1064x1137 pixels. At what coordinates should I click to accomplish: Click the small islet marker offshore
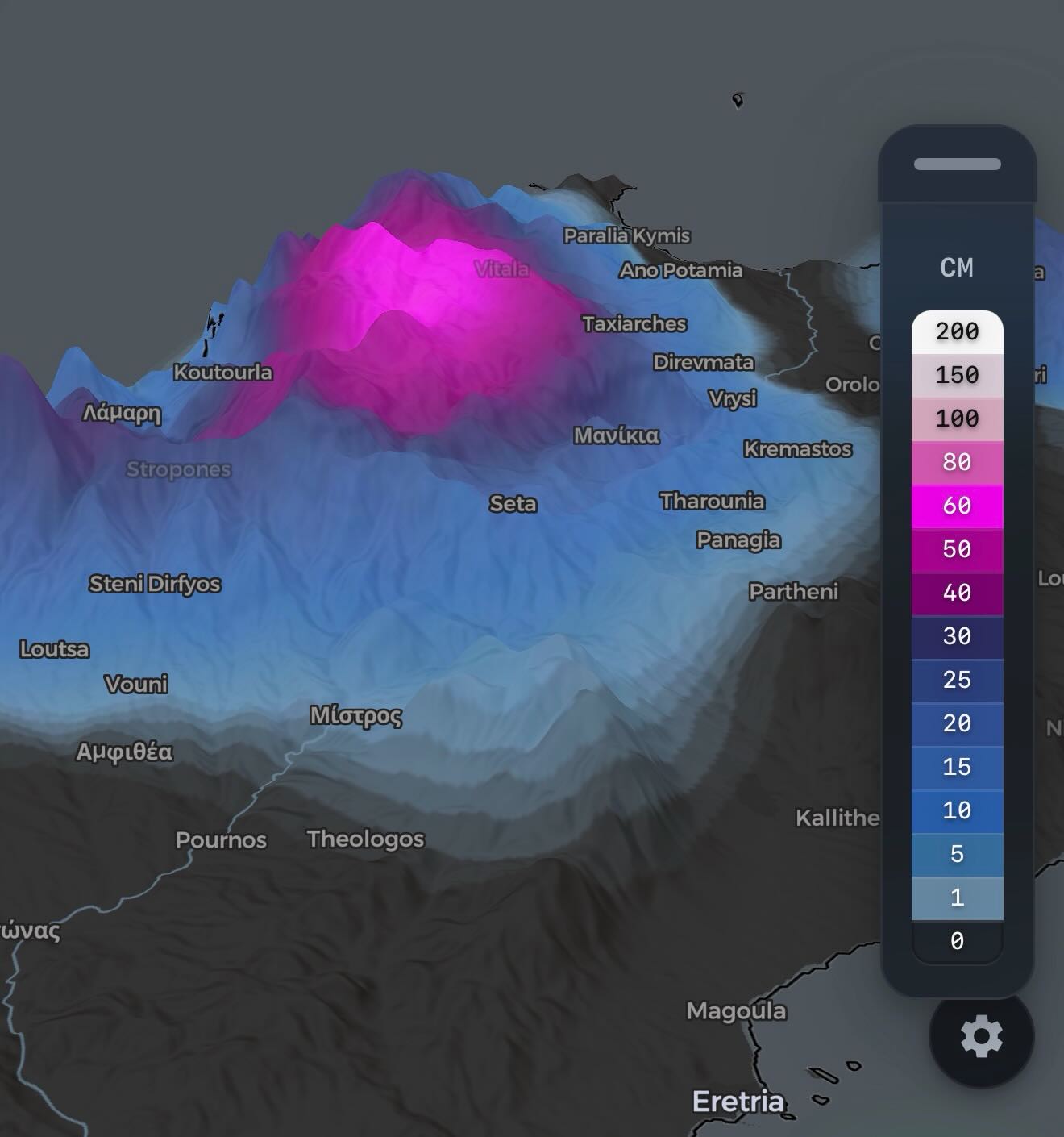738,100
